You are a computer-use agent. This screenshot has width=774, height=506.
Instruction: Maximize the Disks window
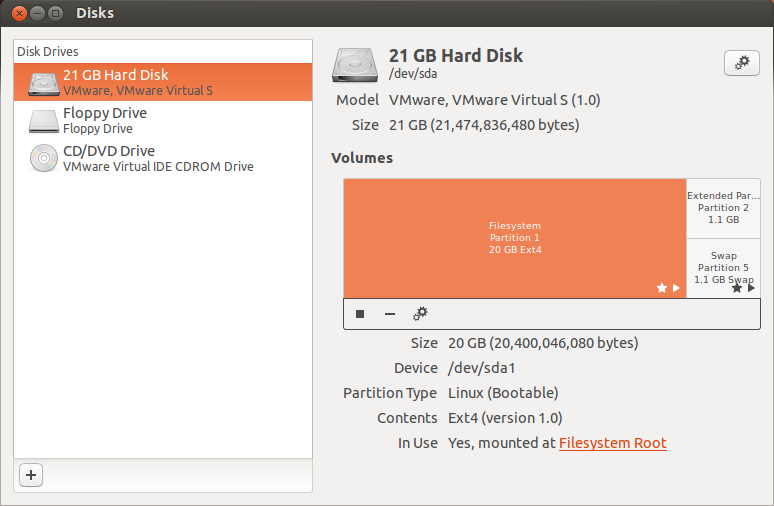coord(54,13)
